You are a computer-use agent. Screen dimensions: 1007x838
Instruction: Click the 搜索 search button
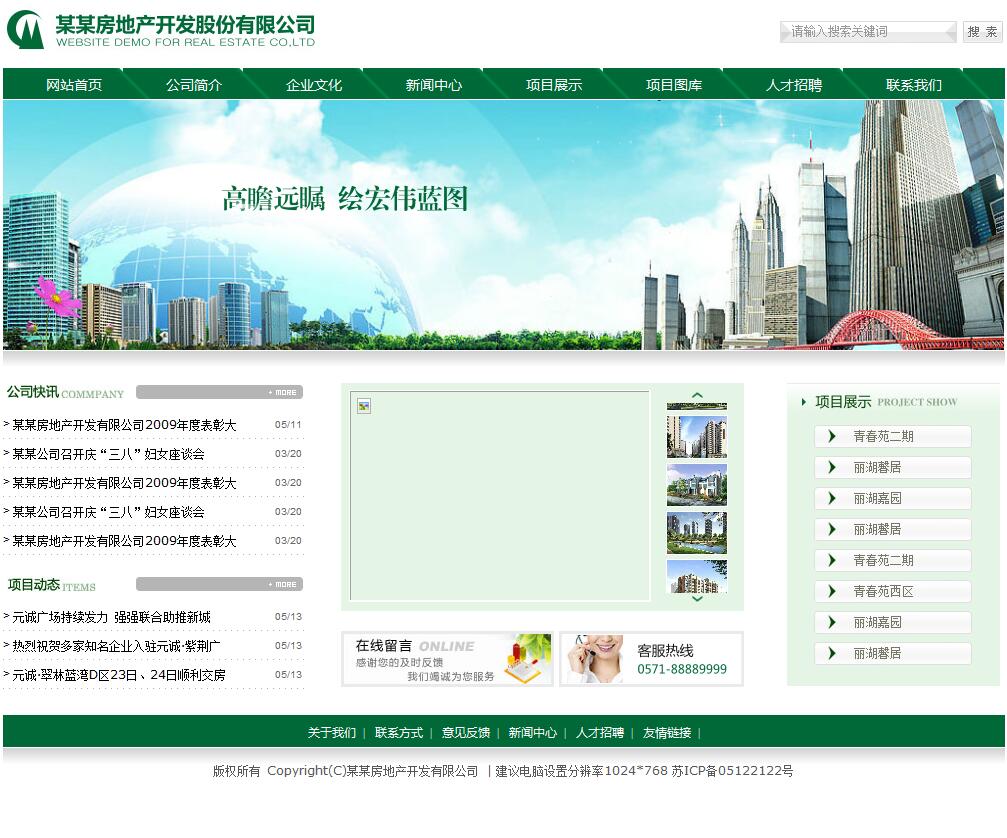point(983,31)
